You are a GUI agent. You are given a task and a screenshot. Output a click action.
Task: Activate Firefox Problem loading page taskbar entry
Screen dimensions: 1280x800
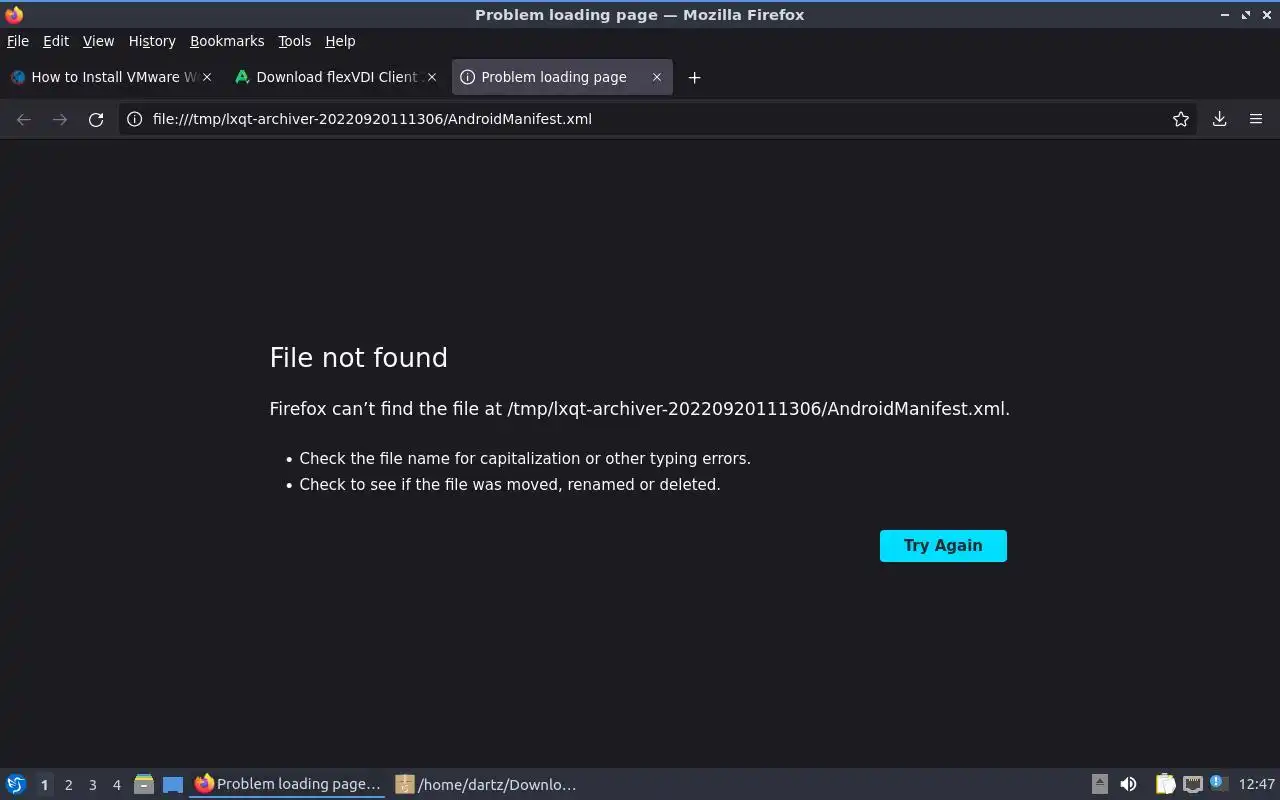click(x=288, y=785)
